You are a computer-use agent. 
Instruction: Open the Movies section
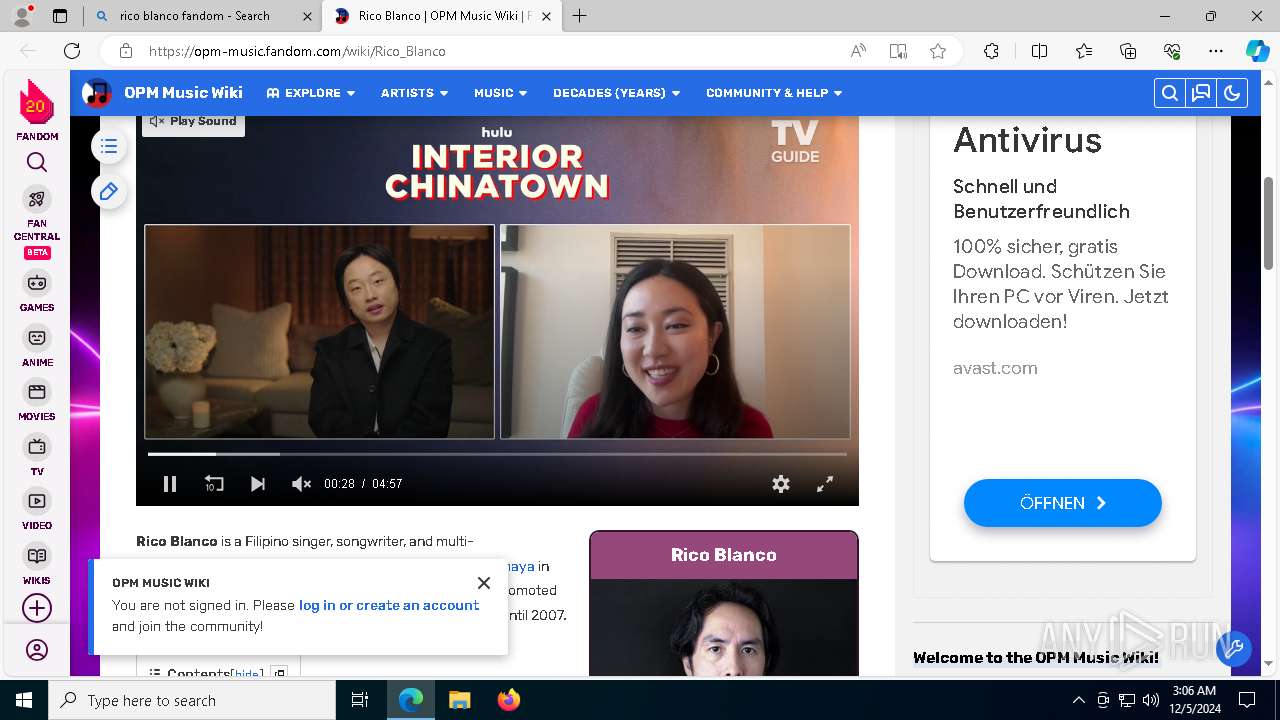pos(37,401)
